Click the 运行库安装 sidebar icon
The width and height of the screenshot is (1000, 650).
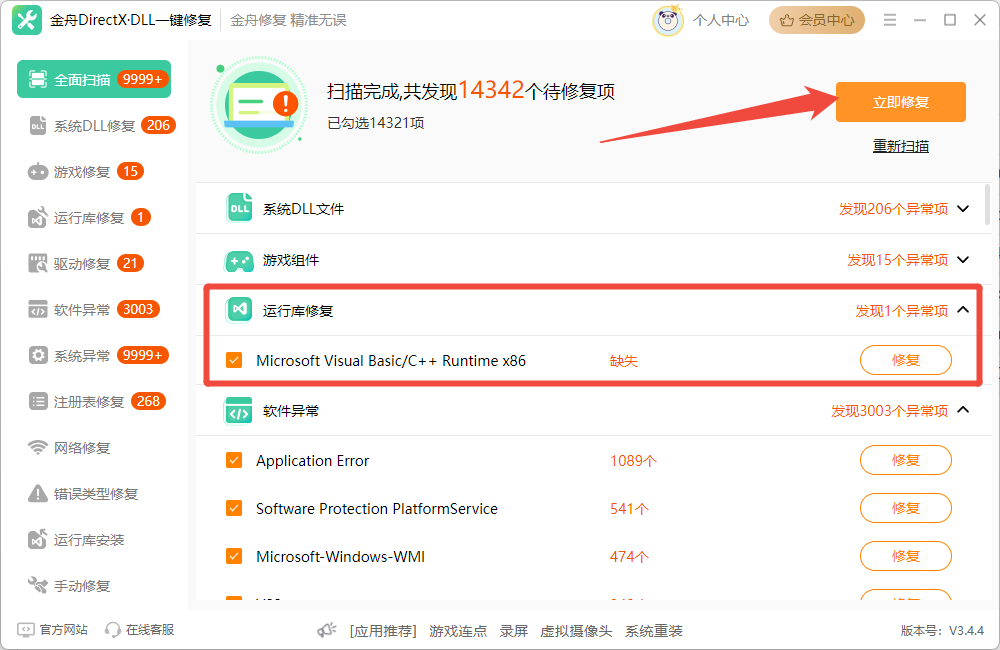pos(38,539)
